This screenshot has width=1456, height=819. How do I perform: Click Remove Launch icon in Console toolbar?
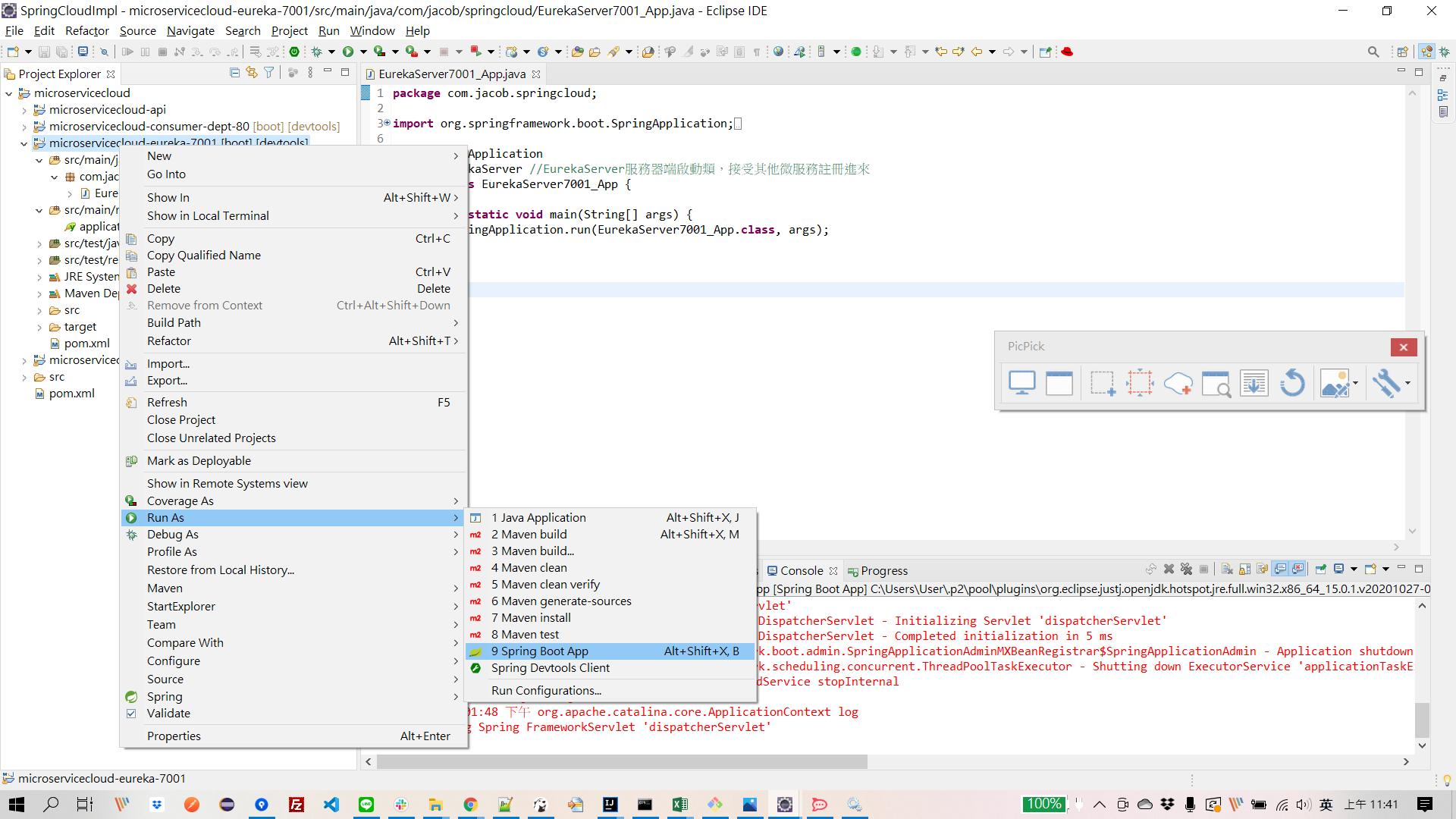click(x=1169, y=569)
